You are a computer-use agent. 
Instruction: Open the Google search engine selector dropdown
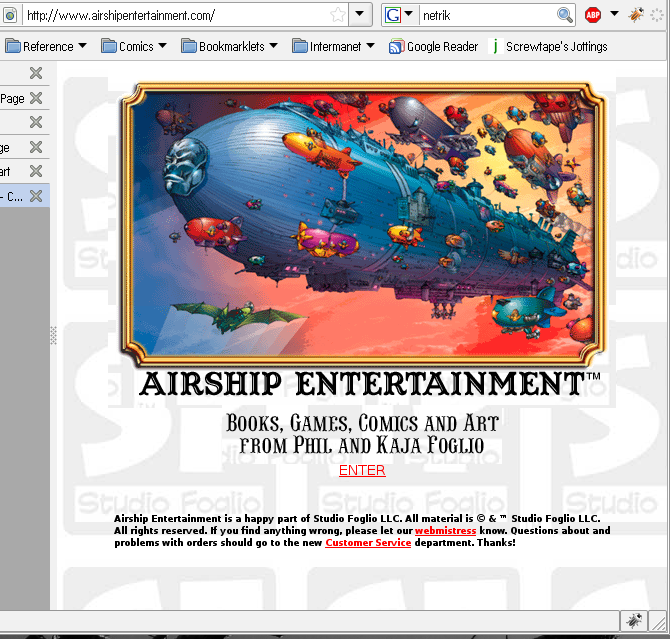point(399,15)
